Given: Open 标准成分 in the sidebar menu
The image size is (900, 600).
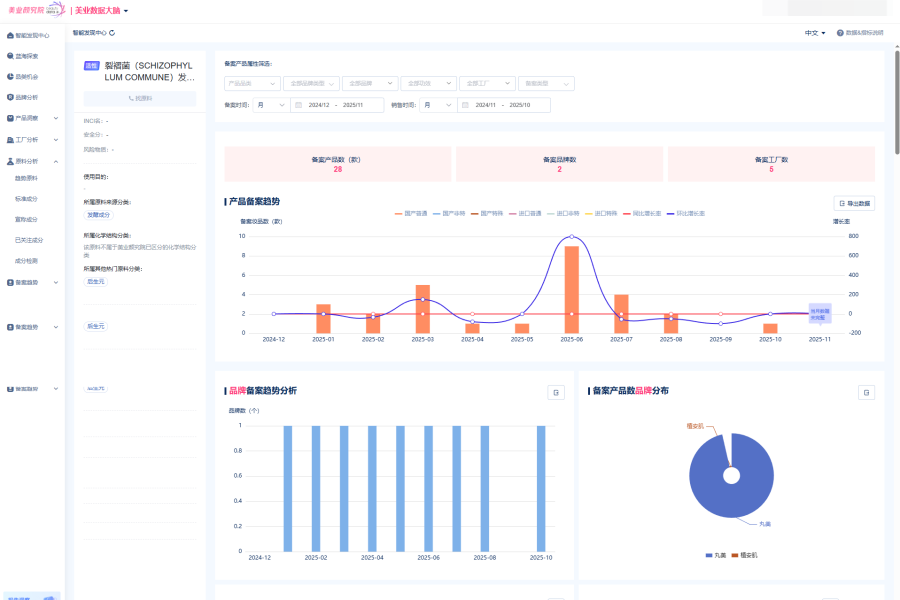Looking at the screenshot, I should [x=26, y=199].
